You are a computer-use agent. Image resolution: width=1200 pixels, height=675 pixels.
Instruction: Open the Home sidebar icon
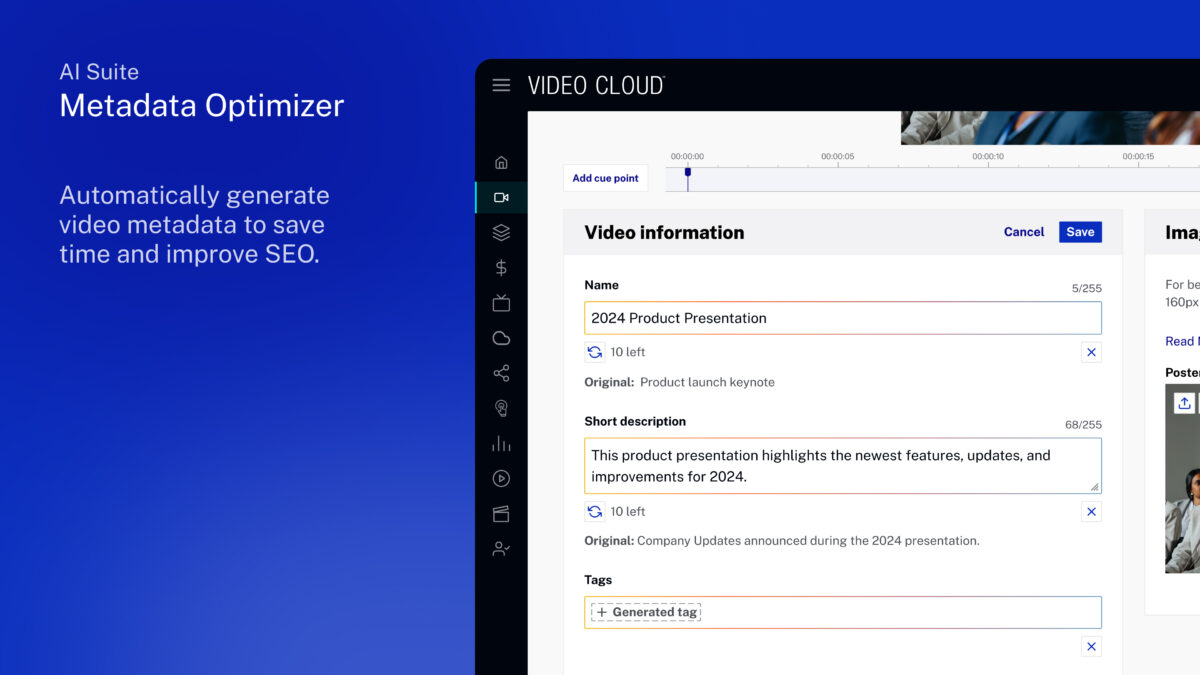tap(501, 161)
